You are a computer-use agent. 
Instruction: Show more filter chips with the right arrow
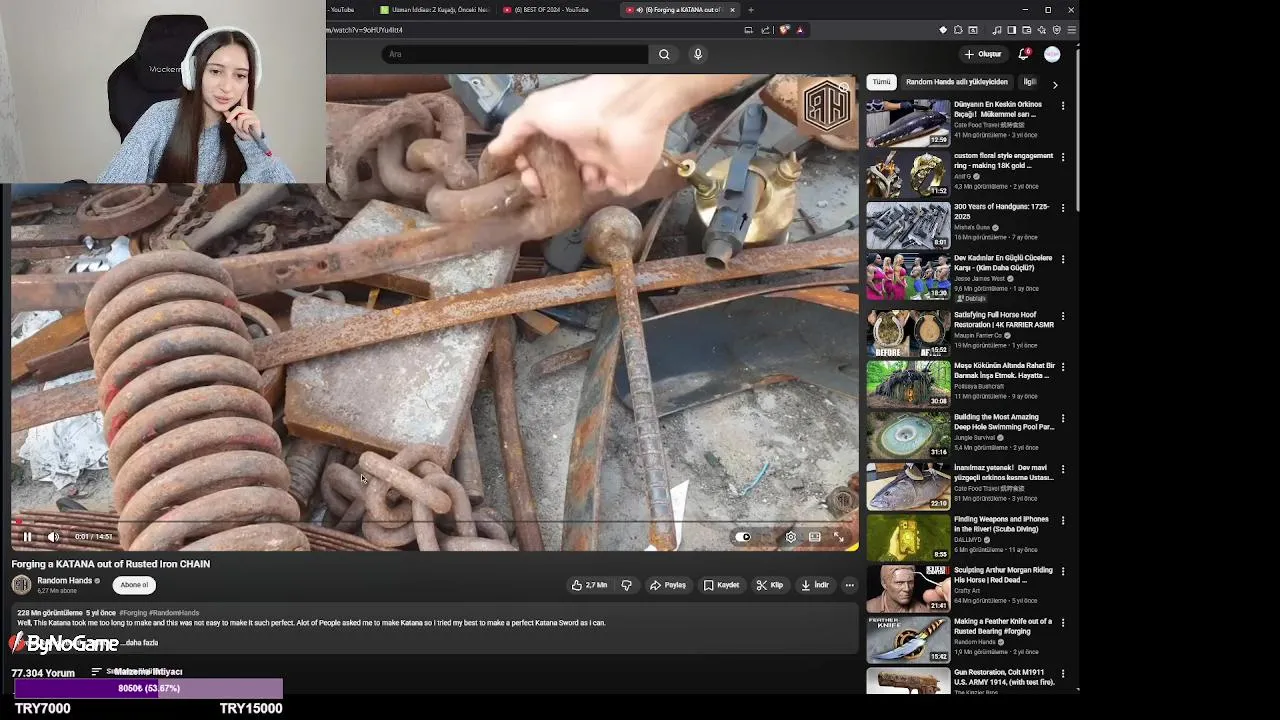1054,84
